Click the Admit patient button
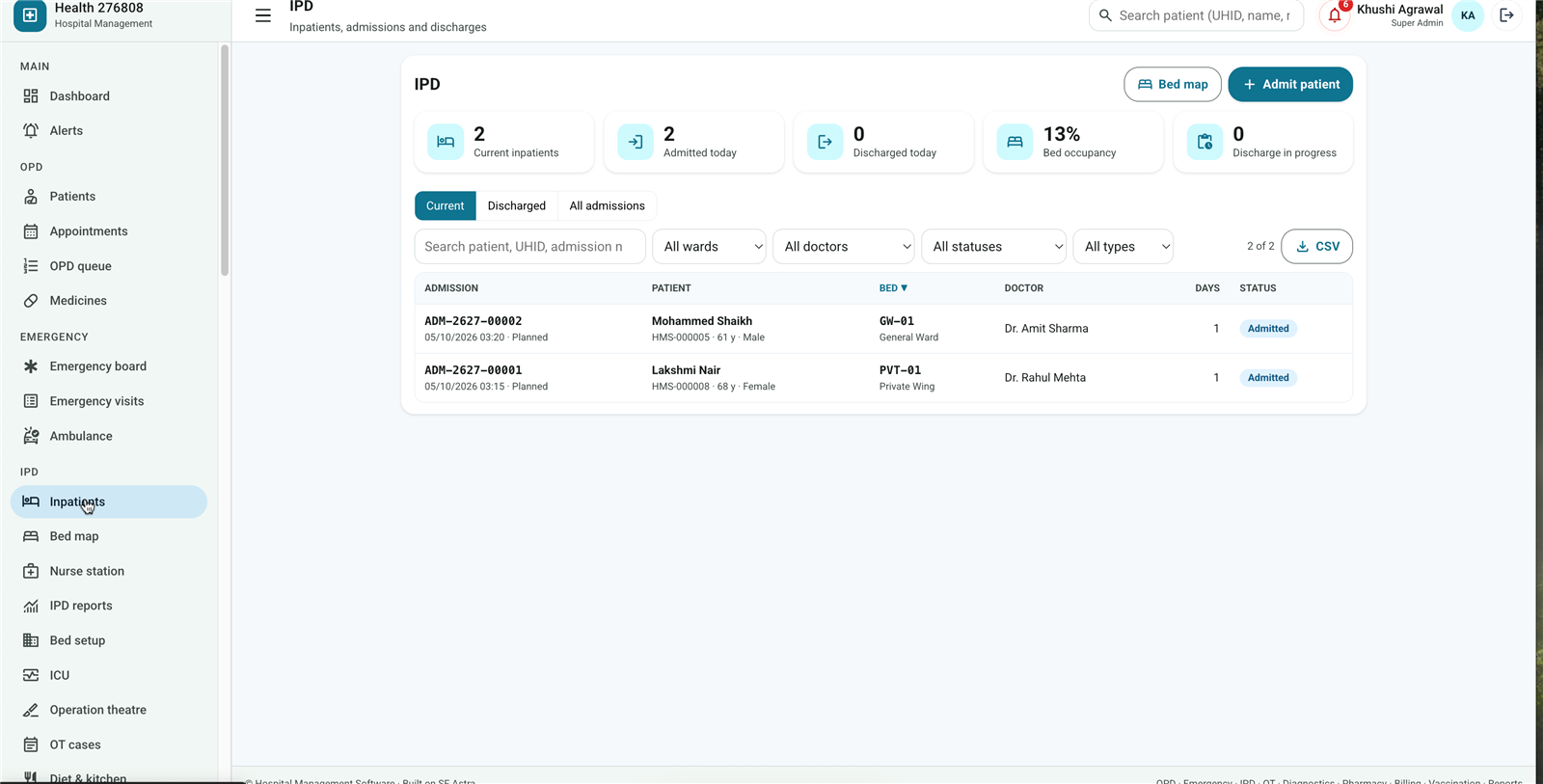The width and height of the screenshot is (1543, 784). 1290,84
